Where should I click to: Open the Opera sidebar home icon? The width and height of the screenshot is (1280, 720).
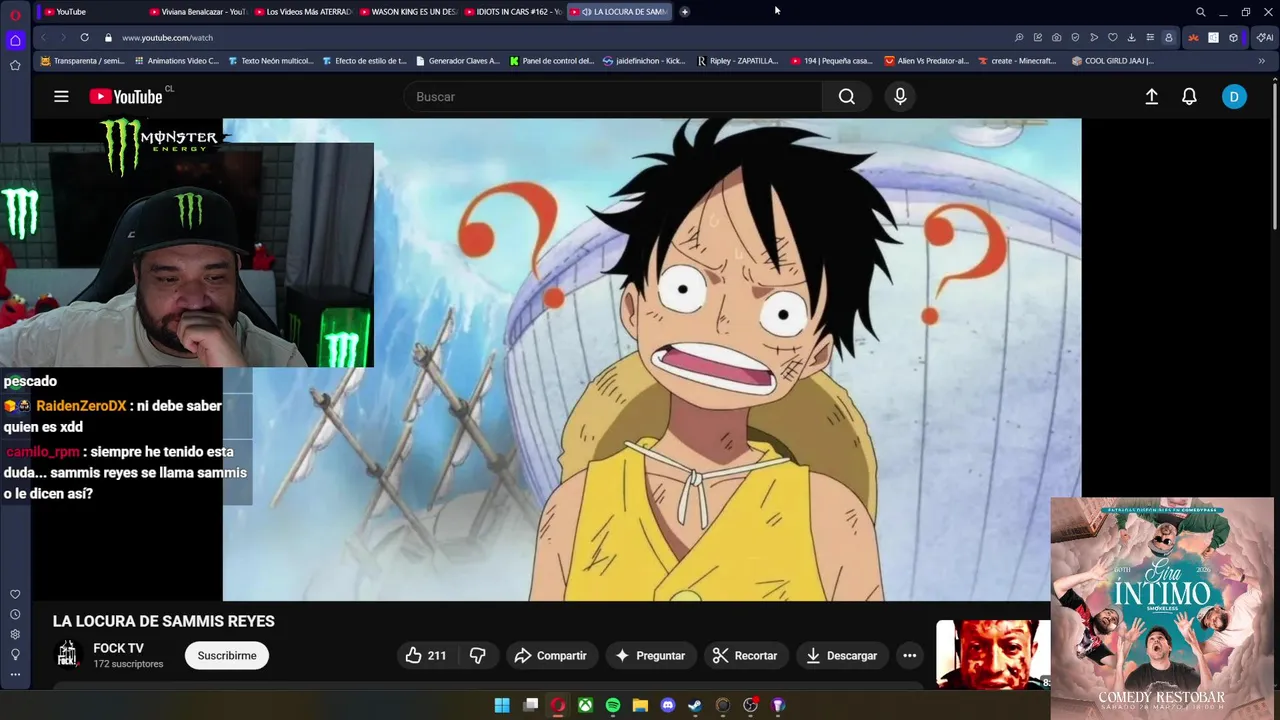[x=15, y=40]
